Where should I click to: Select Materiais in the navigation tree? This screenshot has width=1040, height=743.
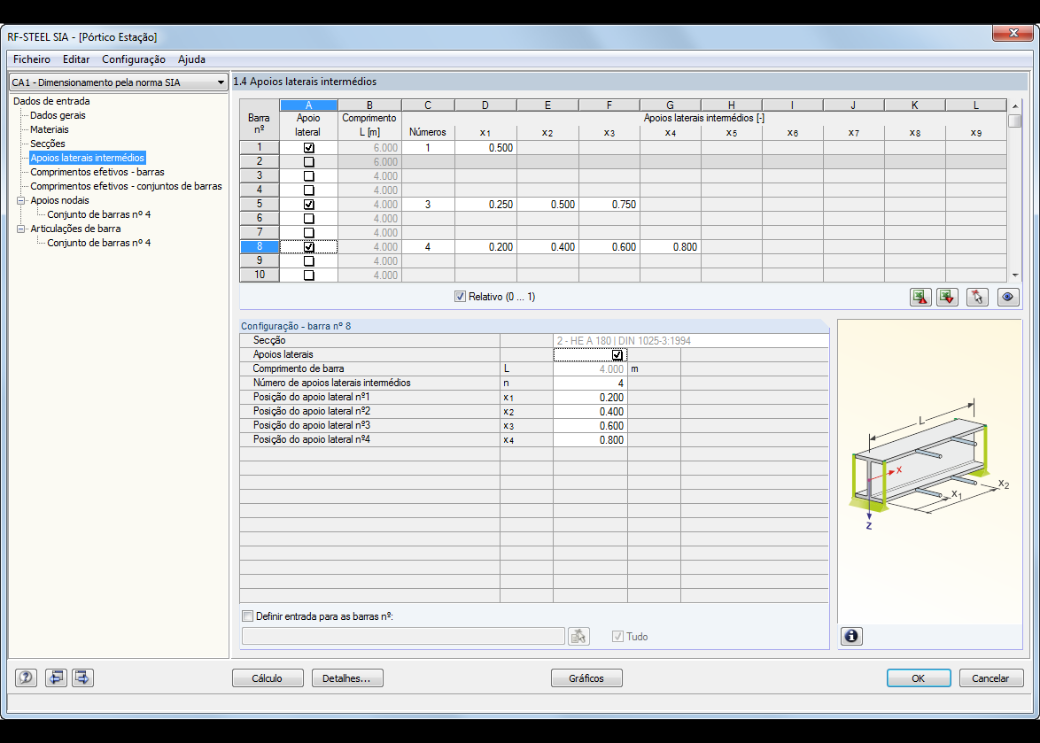tap(49, 129)
